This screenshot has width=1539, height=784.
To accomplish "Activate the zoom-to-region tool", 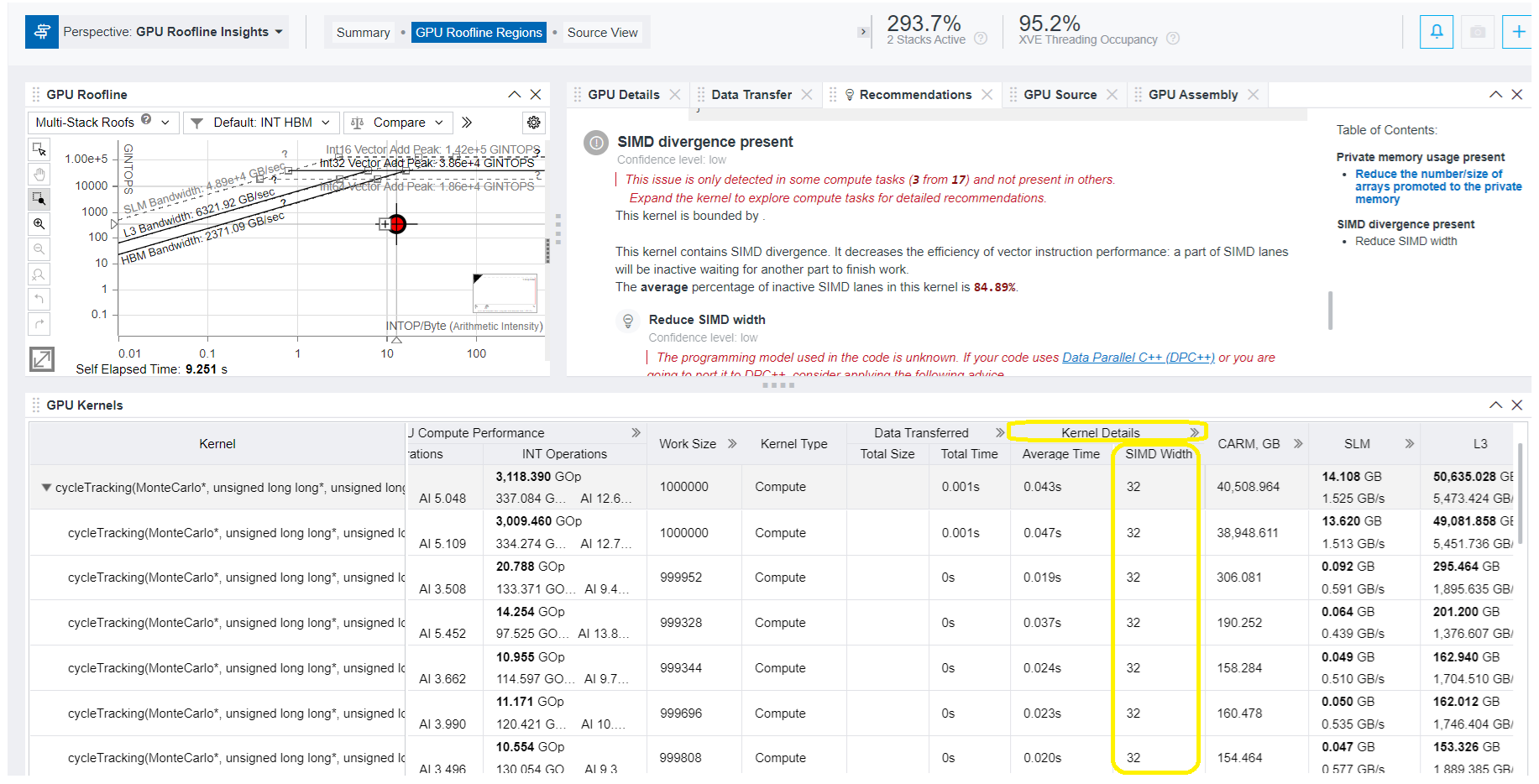I will [x=39, y=199].
